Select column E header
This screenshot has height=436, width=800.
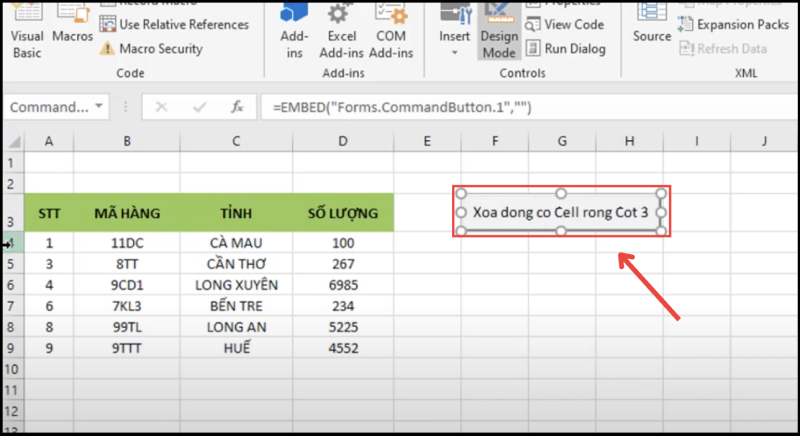(x=427, y=141)
